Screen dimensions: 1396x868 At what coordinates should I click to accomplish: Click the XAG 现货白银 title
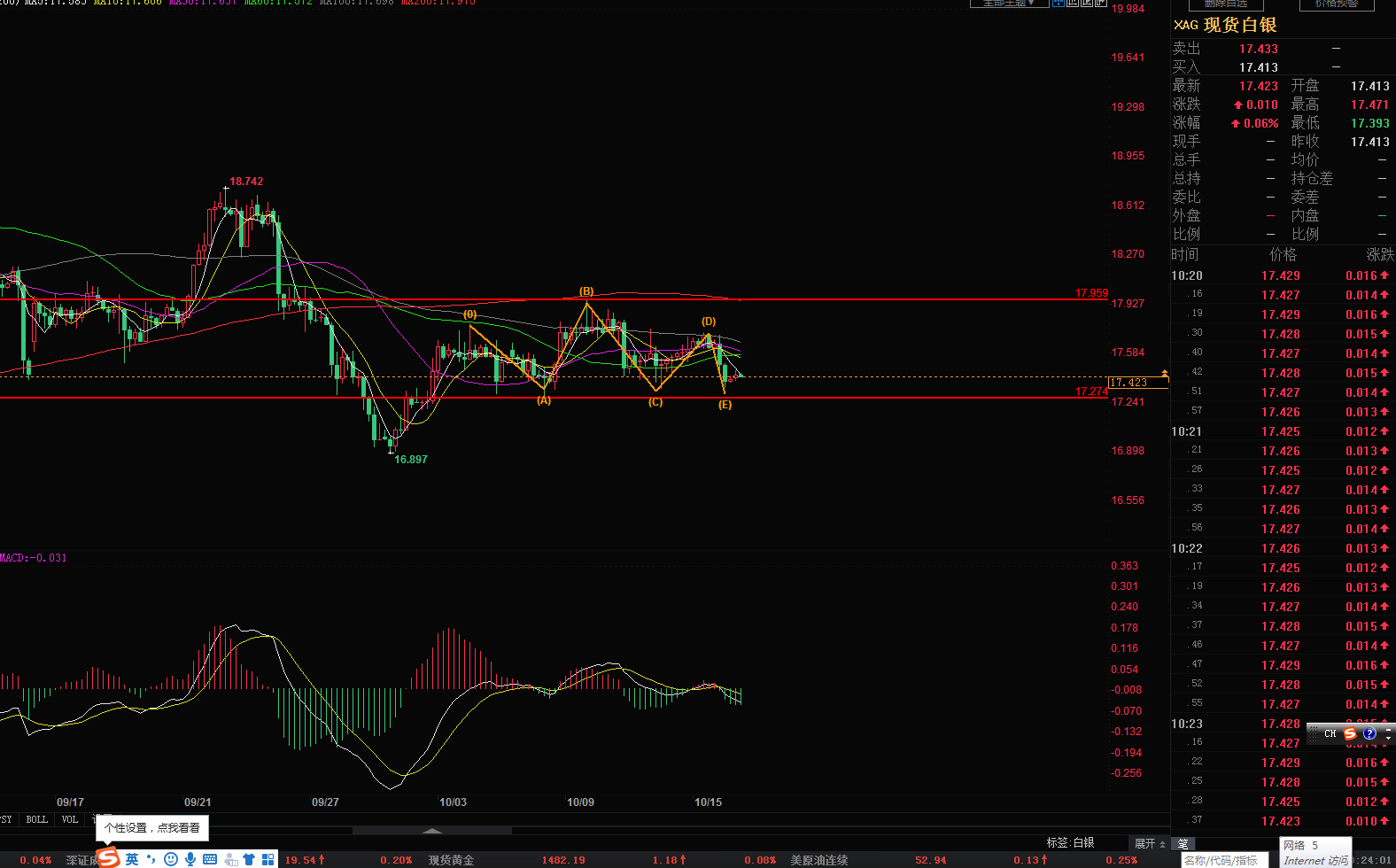(x=1225, y=25)
